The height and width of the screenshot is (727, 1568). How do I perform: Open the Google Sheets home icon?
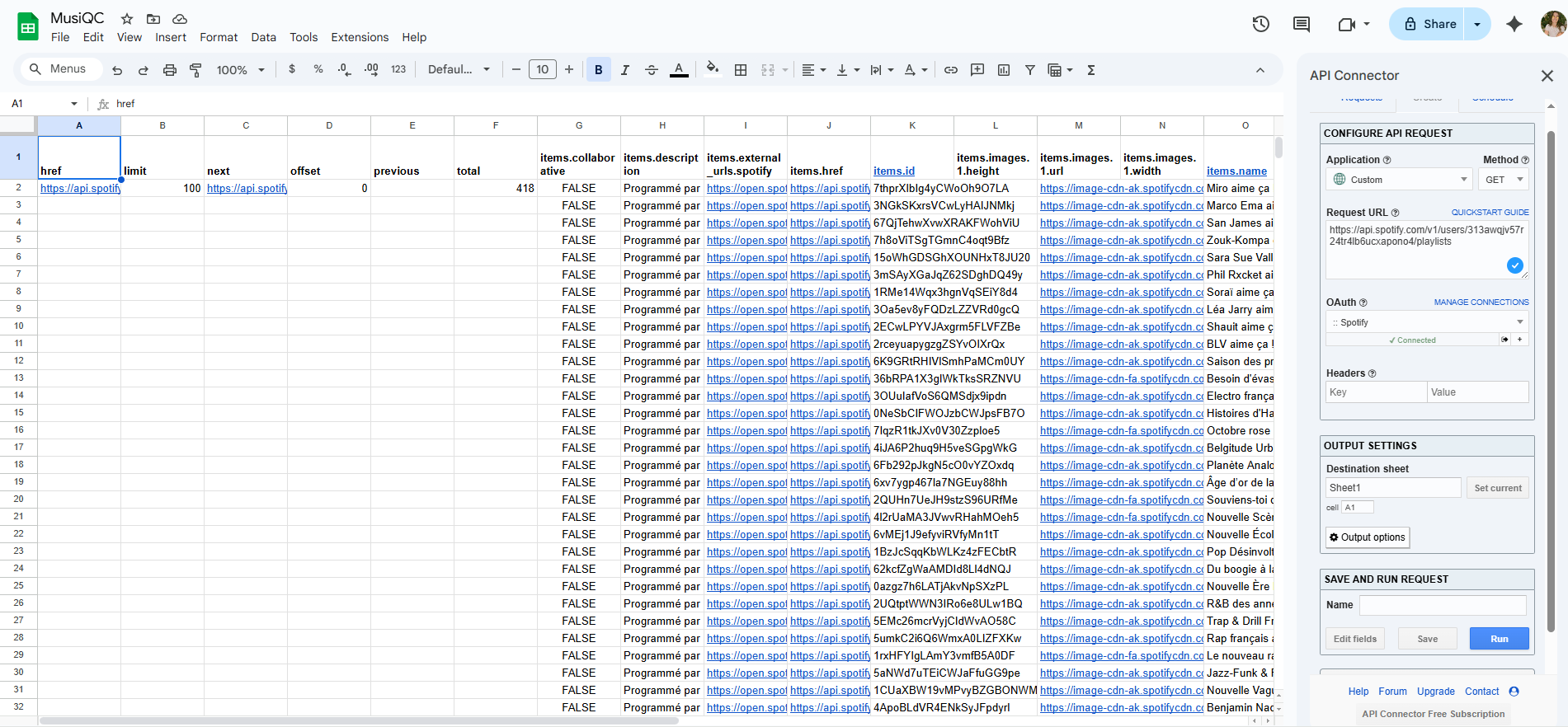click(29, 27)
